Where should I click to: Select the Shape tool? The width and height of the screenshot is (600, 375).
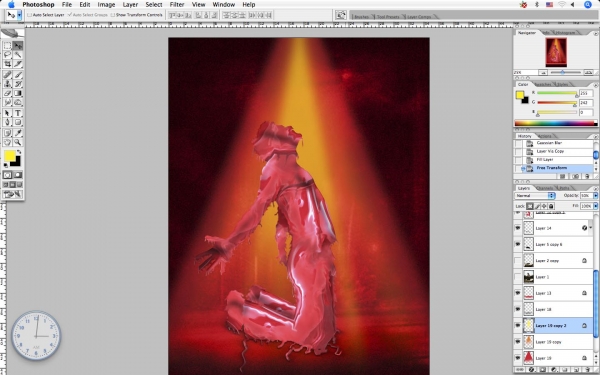(18, 122)
